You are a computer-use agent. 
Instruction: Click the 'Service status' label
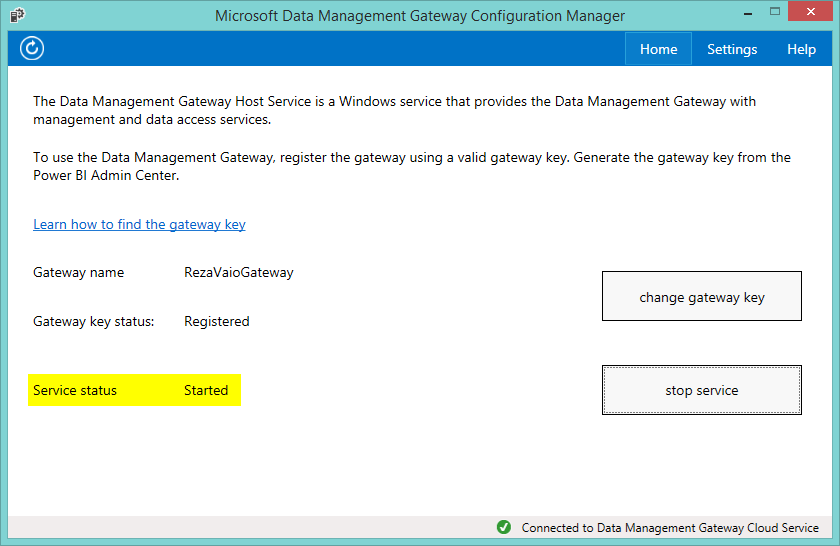(x=75, y=390)
